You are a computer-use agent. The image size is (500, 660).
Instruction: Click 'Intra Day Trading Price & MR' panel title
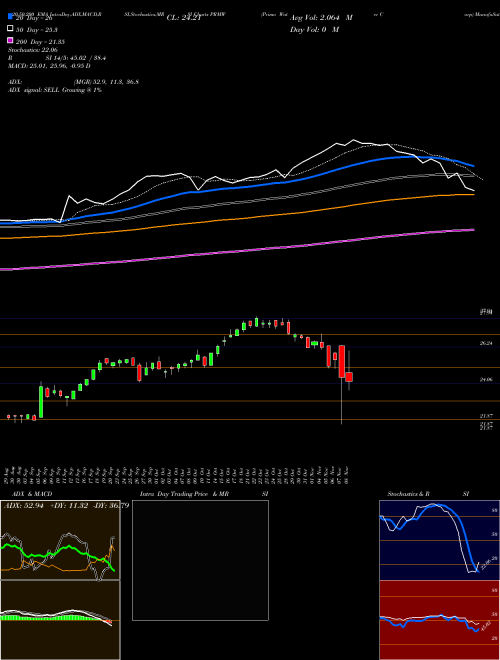[184, 494]
